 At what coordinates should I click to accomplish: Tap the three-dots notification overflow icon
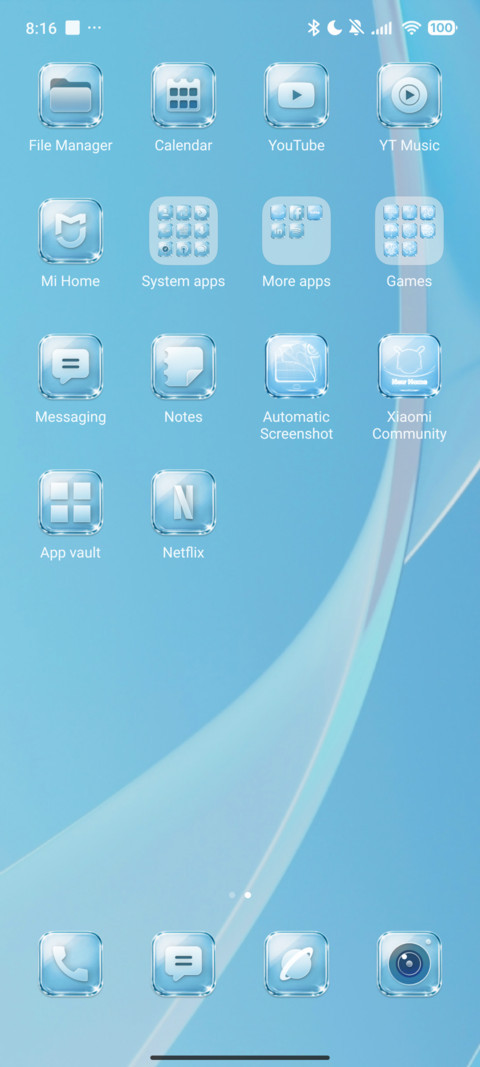tap(95, 28)
